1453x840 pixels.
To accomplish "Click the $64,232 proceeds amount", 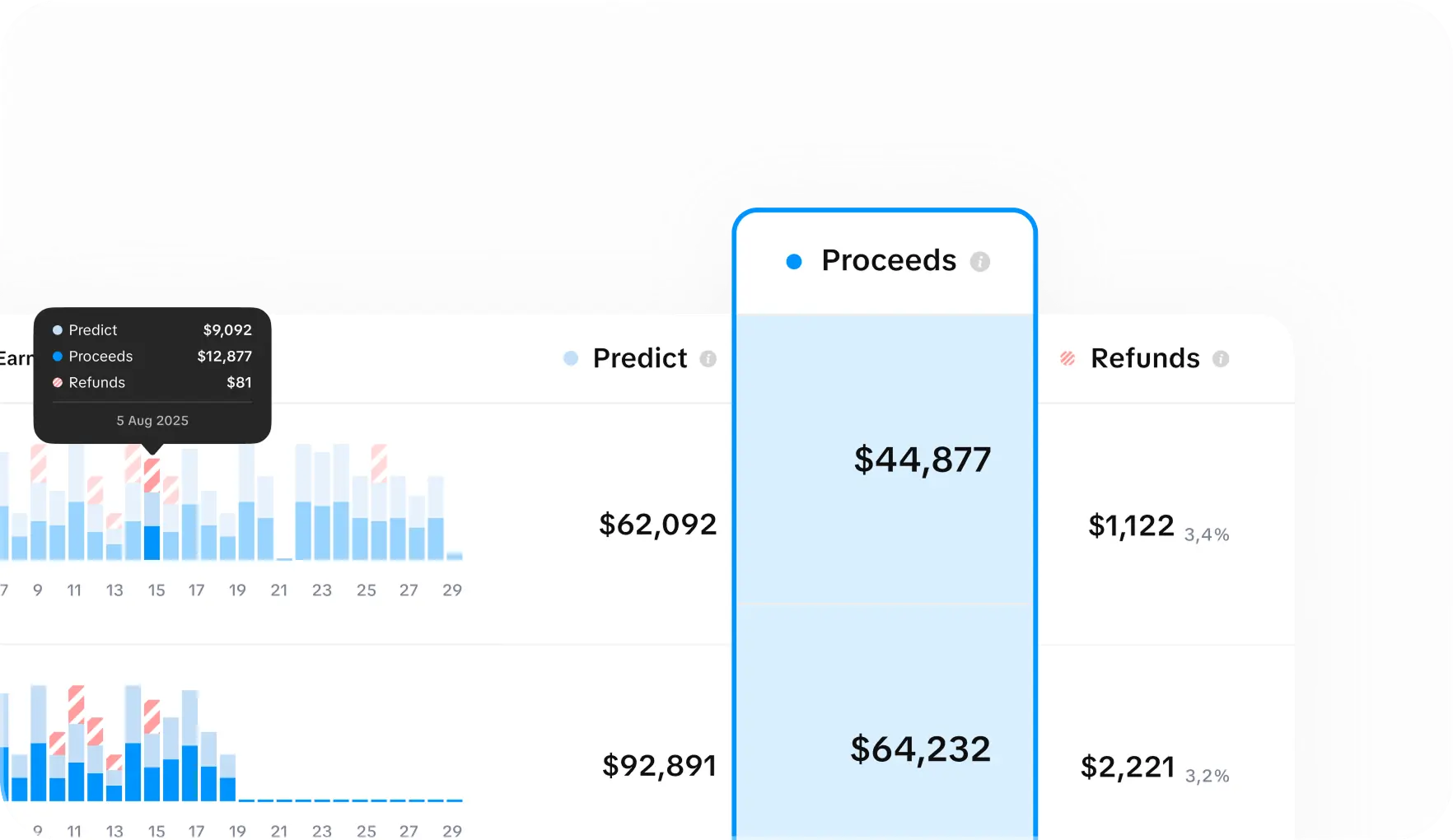I will pos(920,749).
